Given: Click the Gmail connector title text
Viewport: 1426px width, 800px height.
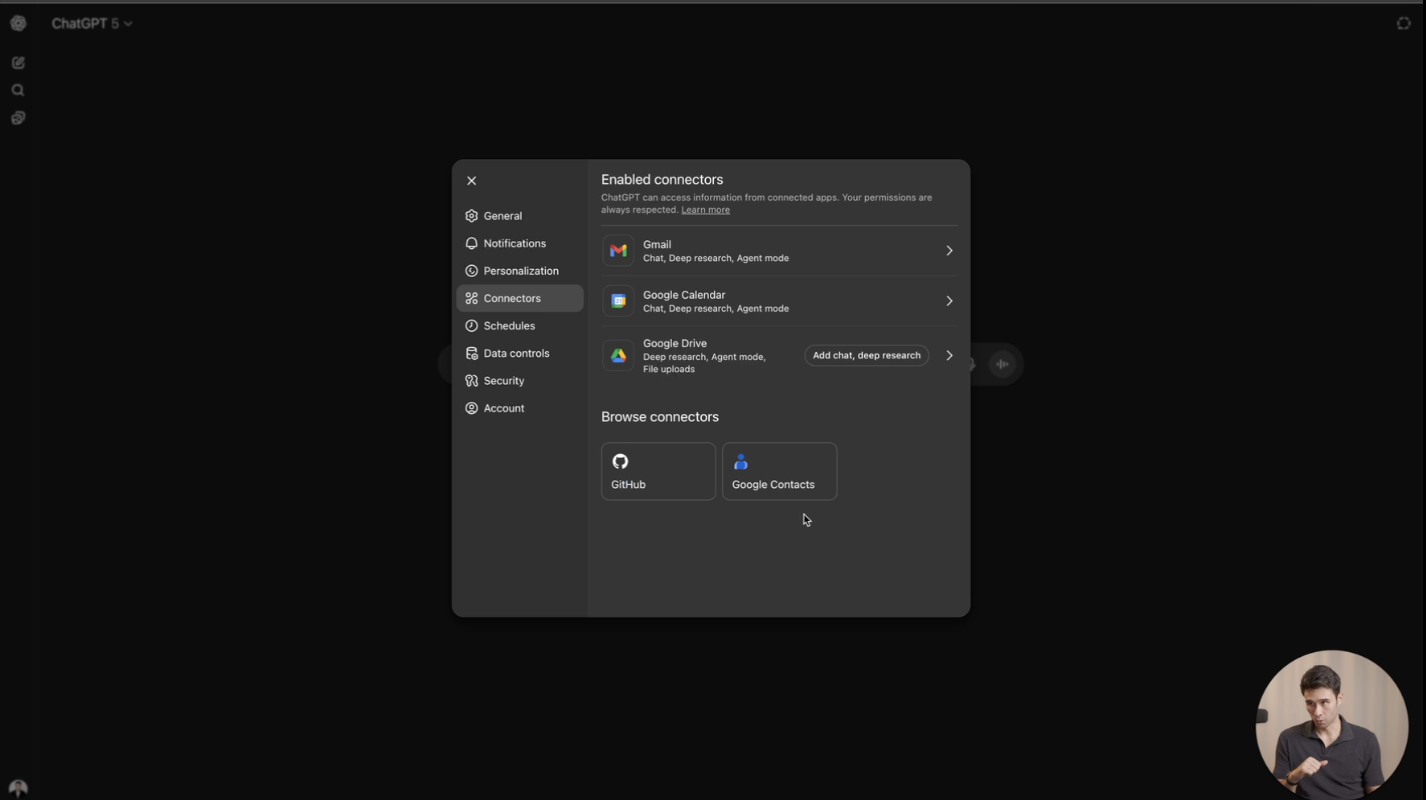Looking at the screenshot, I should pyautogui.click(x=657, y=244).
